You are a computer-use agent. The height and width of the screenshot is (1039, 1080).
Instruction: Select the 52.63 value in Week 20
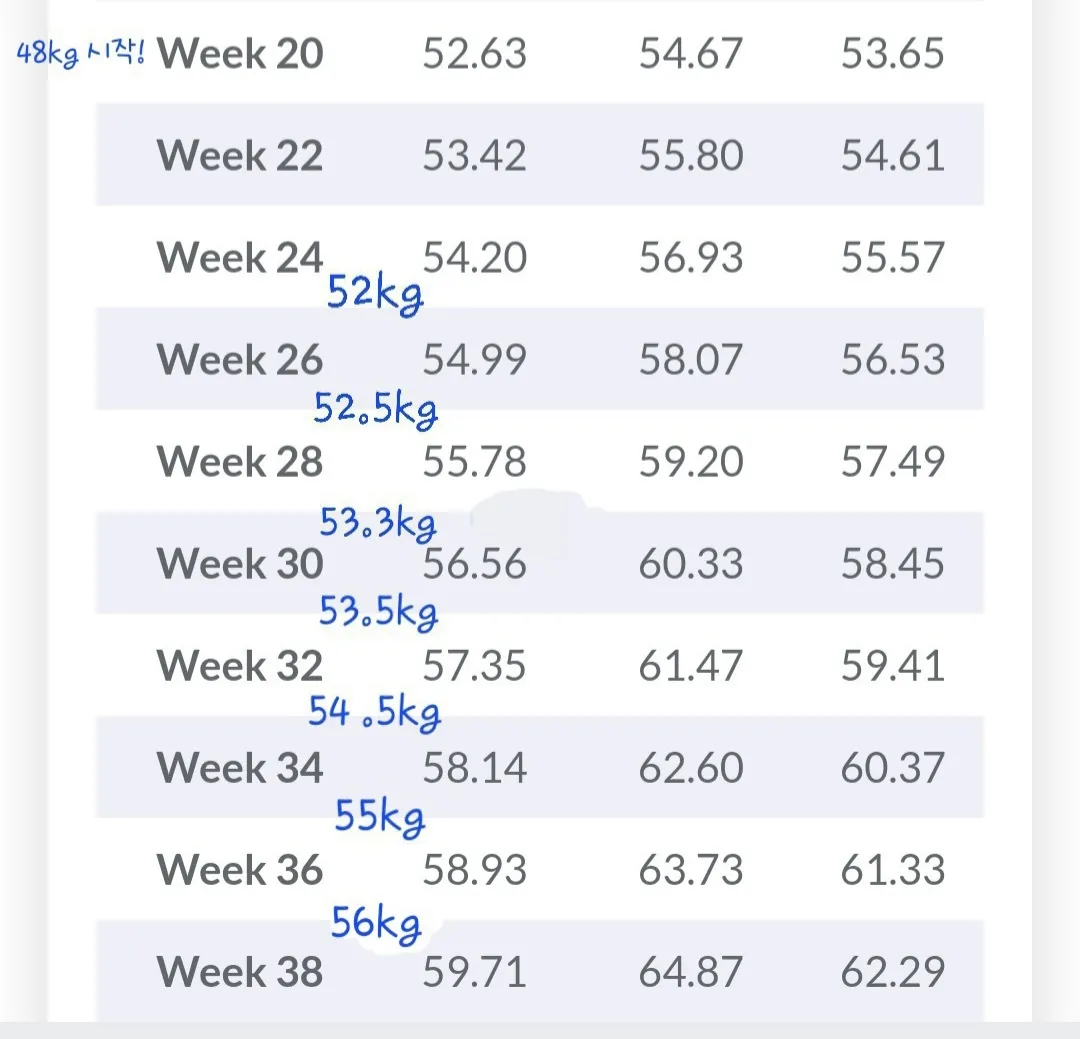[475, 53]
